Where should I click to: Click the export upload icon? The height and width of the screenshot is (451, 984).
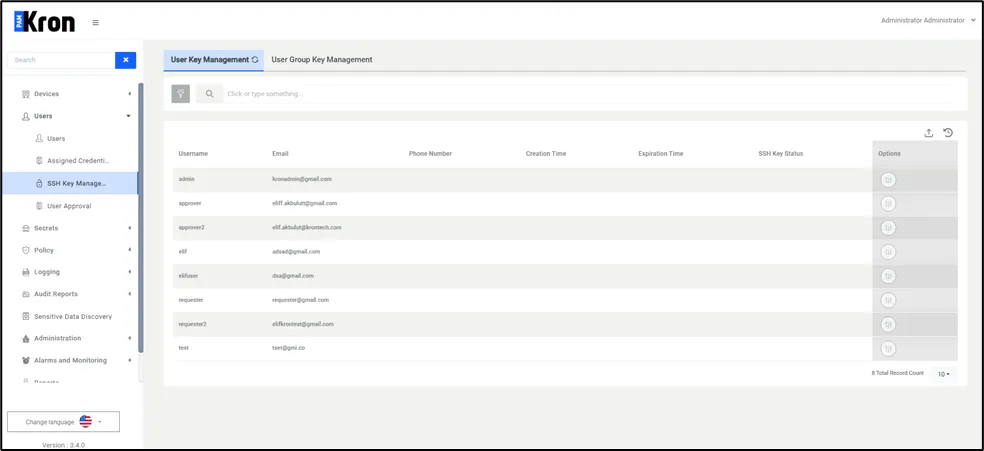(x=929, y=133)
